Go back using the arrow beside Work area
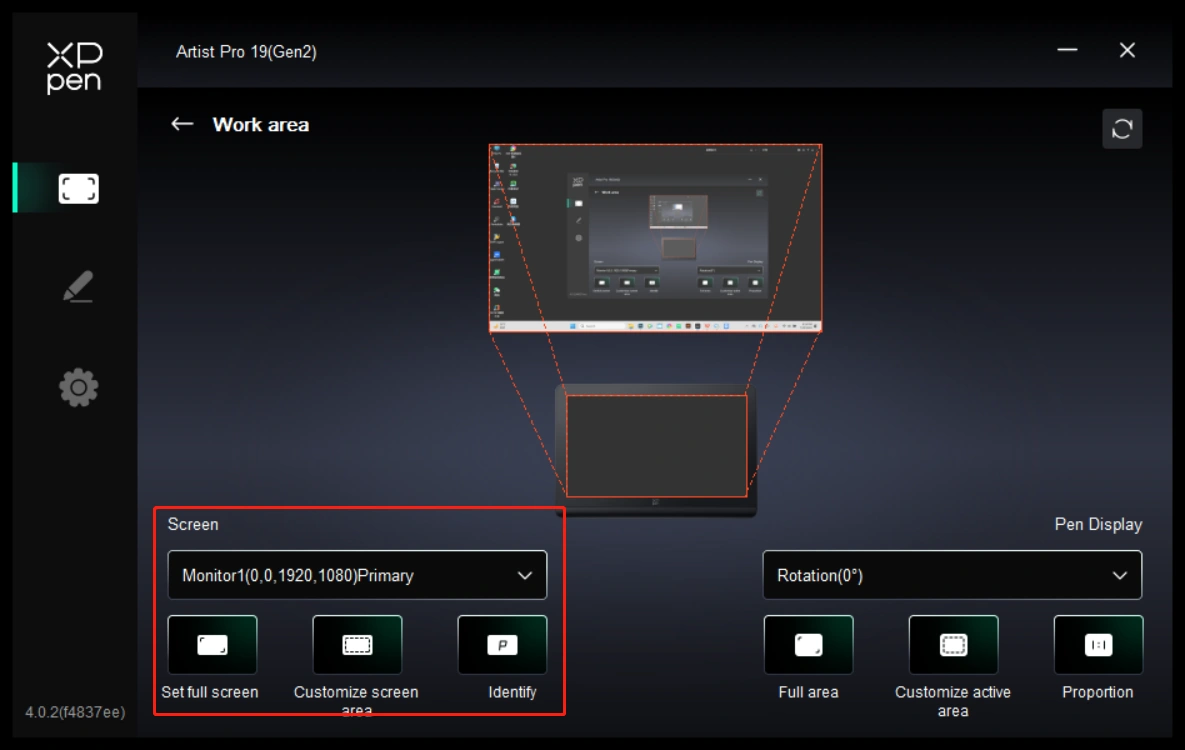1185x750 pixels. [x=182, y=124]
